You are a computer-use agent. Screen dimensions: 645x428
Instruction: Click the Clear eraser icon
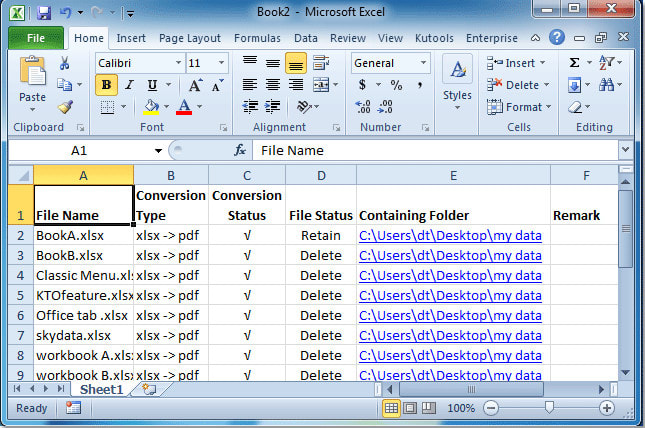(x=575, y=107)
